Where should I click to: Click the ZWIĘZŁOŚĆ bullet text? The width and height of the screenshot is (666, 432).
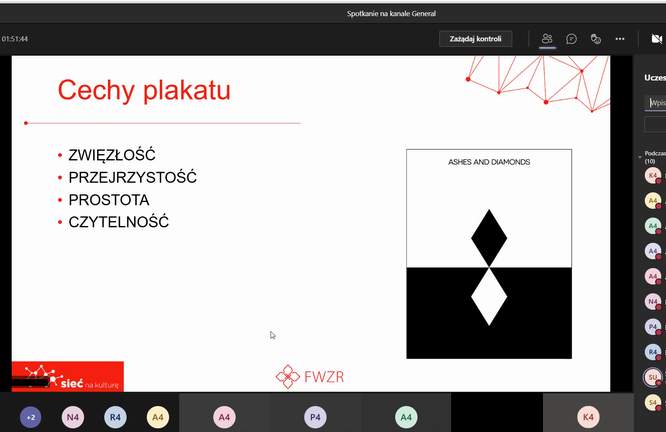[x=112, y=155]
